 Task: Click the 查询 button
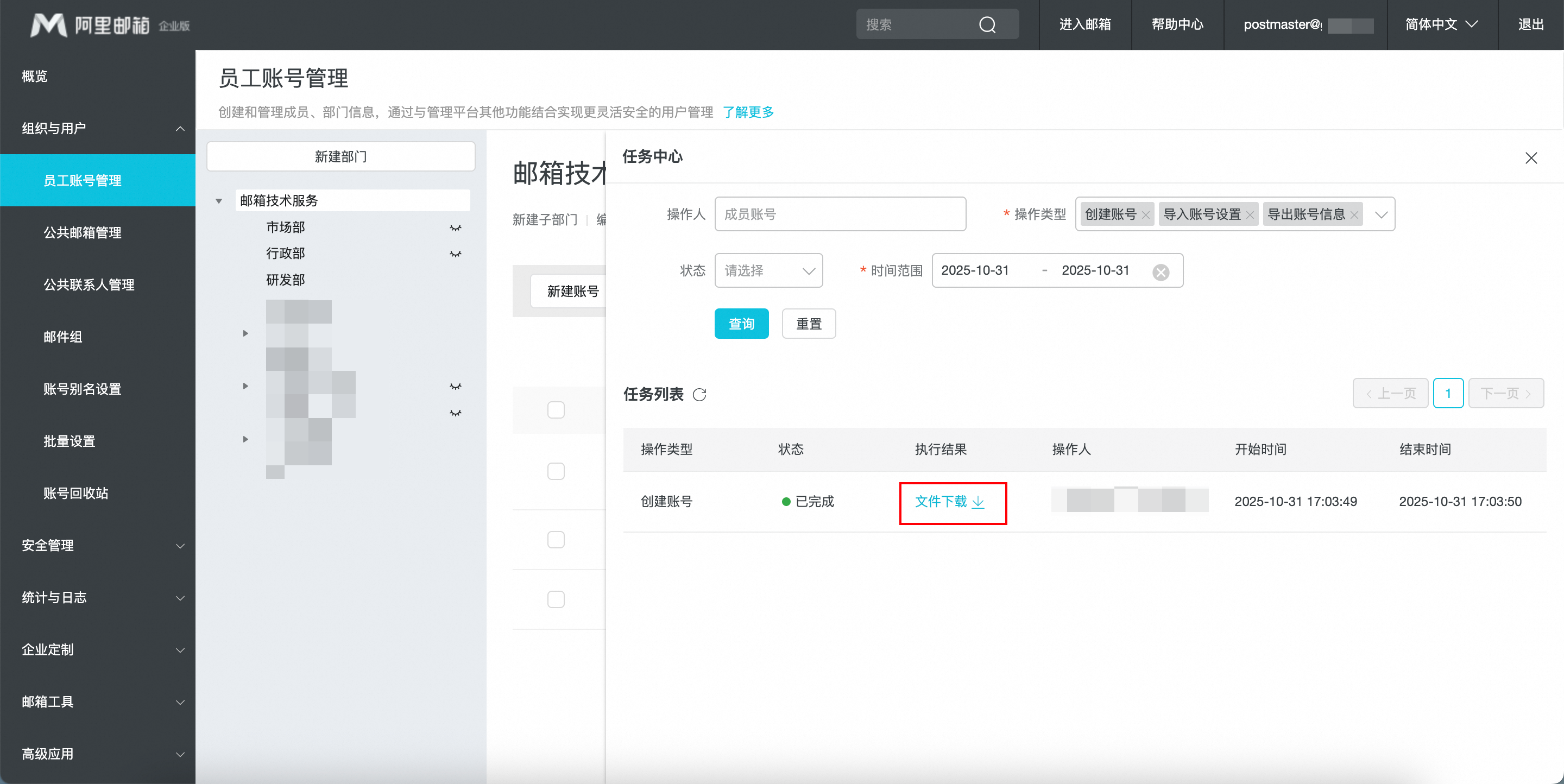[x=741, y=324]
